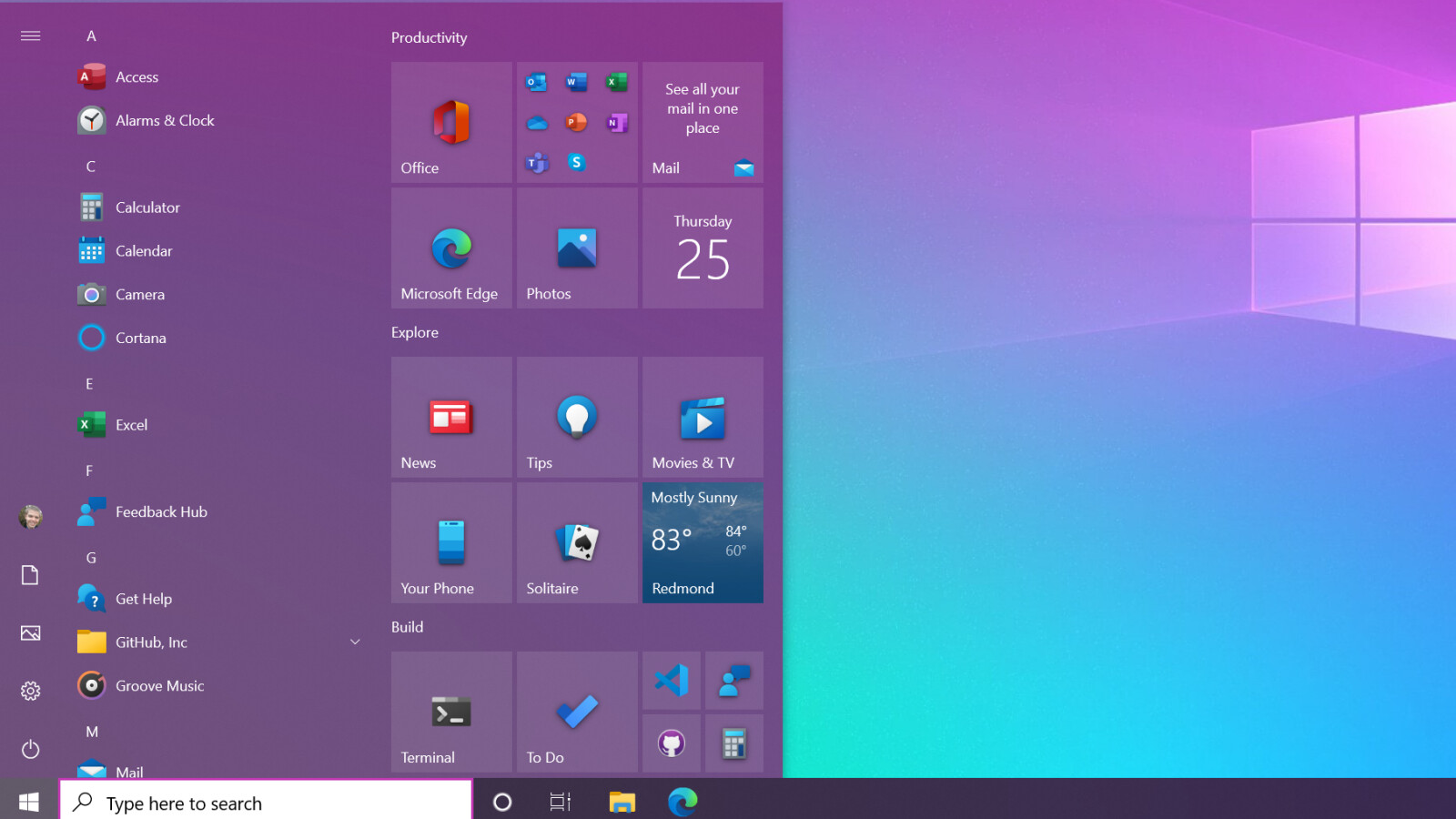The width and height of the screenshot is (1456, 819).
Task: Click the letter G section header
Action: click(91, 558)
